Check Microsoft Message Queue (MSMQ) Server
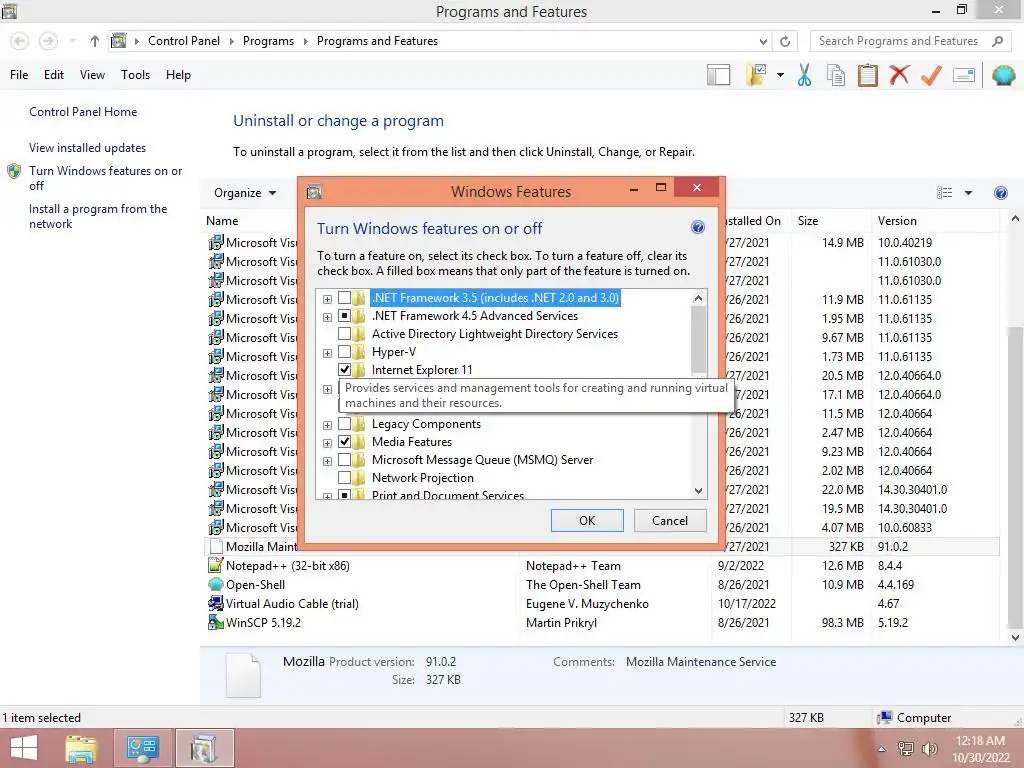The width and height of the screenshot is (1024, 768). tap(344, 460)
